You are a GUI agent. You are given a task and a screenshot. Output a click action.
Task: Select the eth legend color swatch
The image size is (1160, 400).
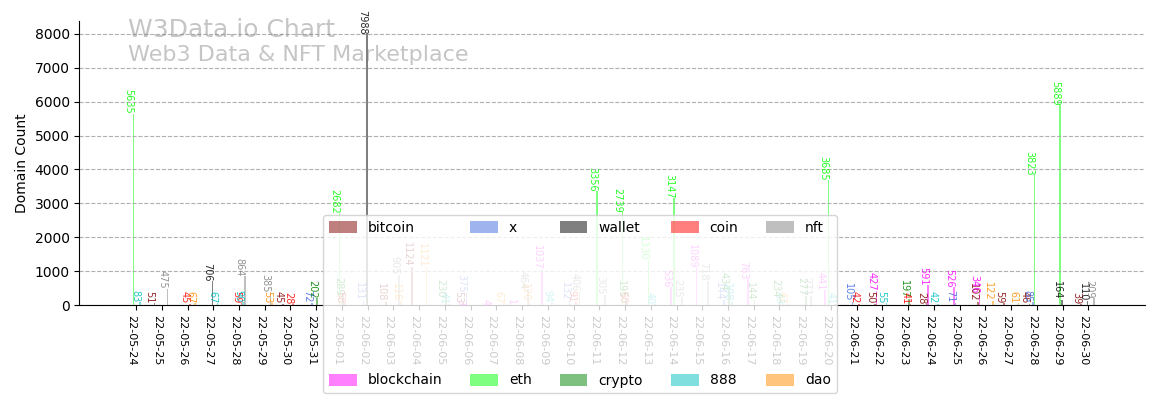click(484, 380)
